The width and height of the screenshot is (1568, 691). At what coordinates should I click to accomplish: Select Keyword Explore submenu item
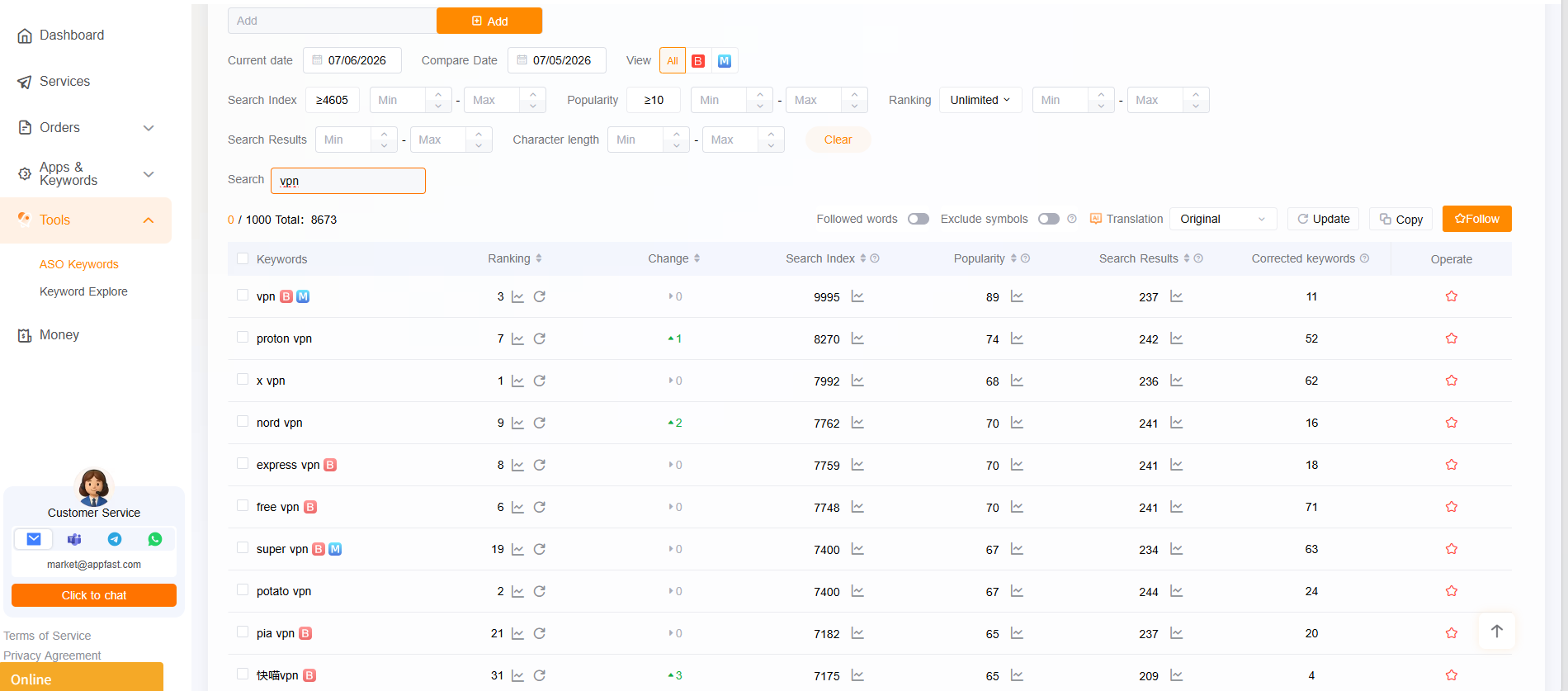[x=83, y=291]
